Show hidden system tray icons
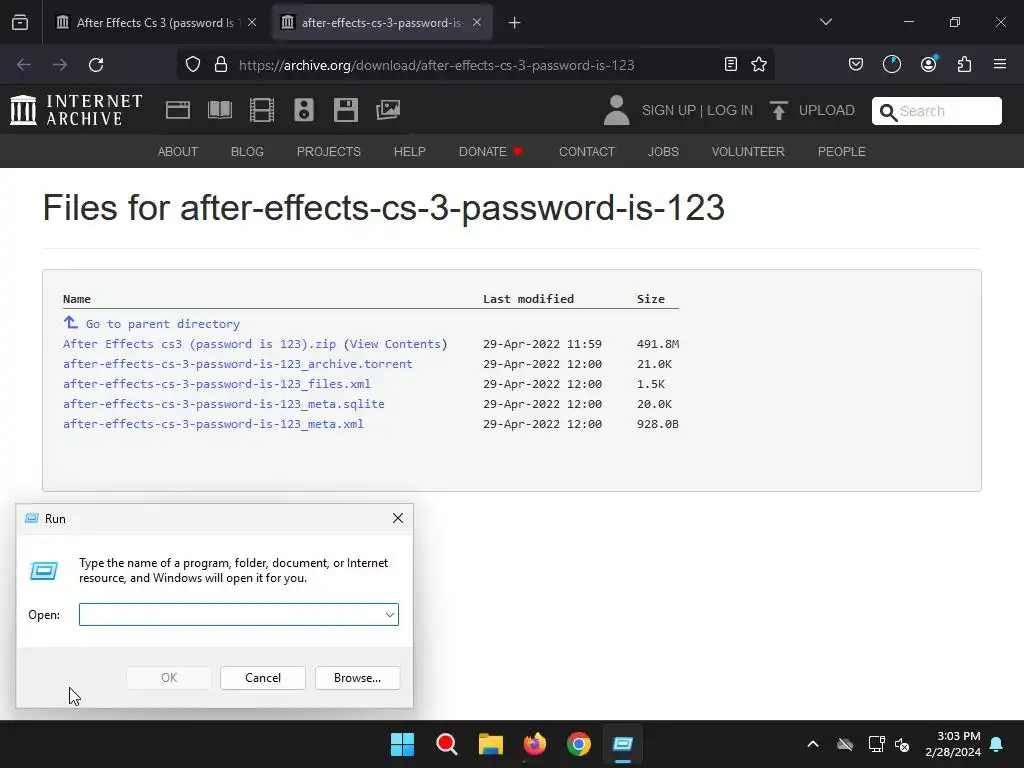The width and height of the screenshot is (1024, 768). pyautogui.click(x=813, y=744)
